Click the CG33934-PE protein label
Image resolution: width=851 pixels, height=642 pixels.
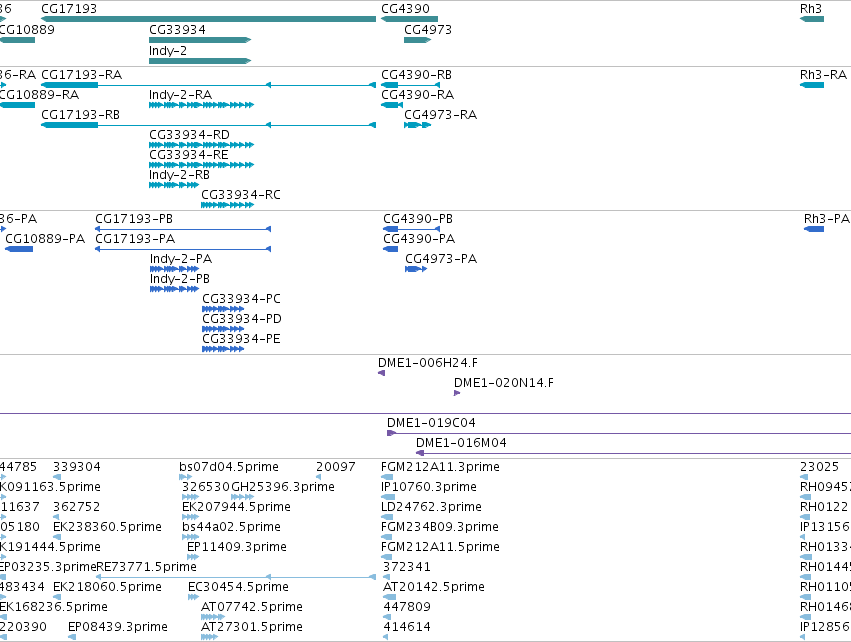click(242, 339)
